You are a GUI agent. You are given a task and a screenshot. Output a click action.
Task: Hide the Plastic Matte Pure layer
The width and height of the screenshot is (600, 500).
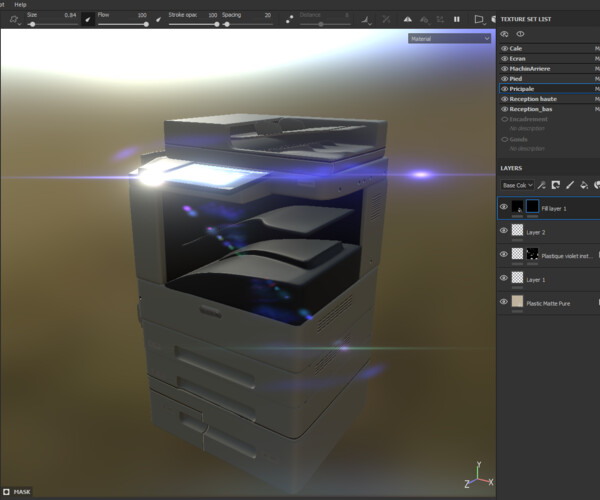504,302
